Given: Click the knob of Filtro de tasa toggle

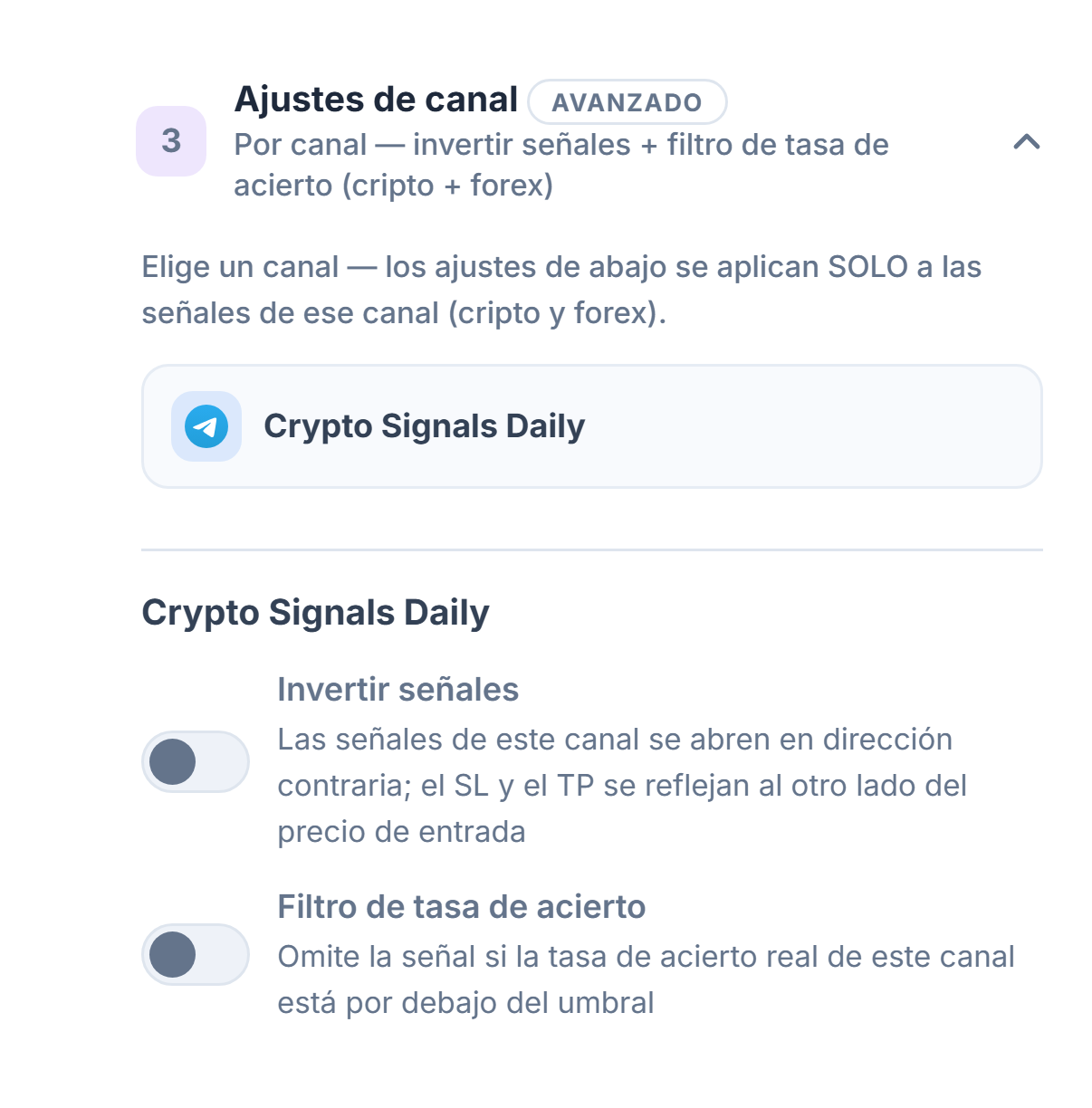Looking at the screenshot, I should pyautogui.click(x=173, y=954).
